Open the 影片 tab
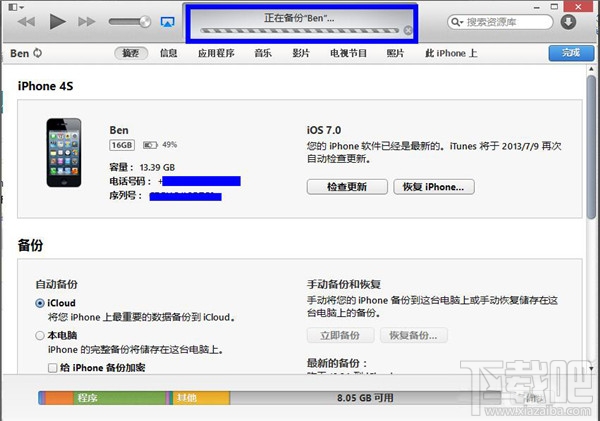Viewport: 600px width, 421px height. [301, 53]
